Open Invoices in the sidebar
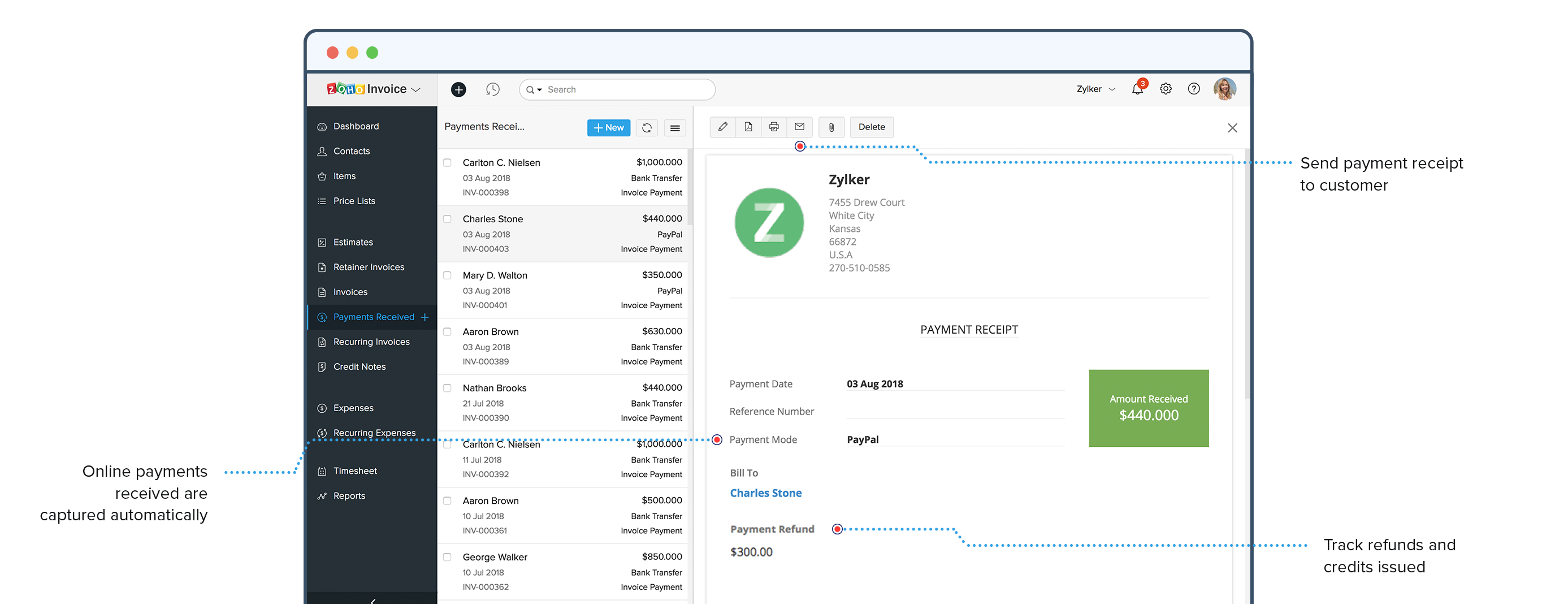This screenshot has height=604, width=1568. tap(372, 292)
